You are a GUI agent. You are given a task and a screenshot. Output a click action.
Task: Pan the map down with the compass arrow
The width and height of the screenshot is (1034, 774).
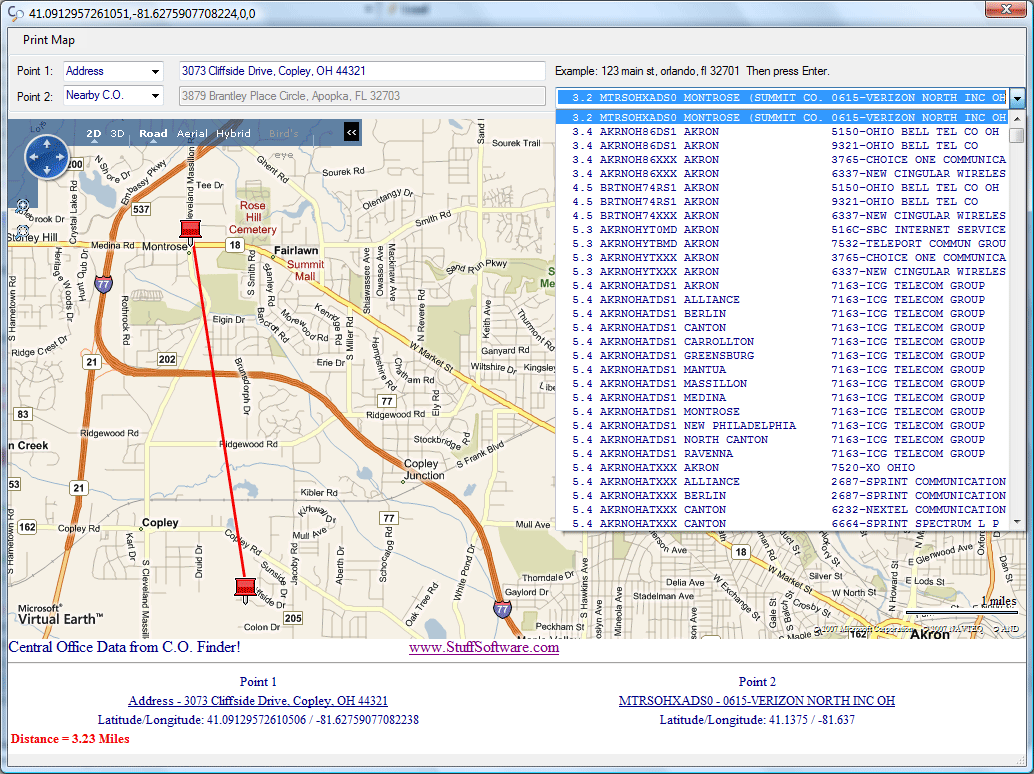47,169
